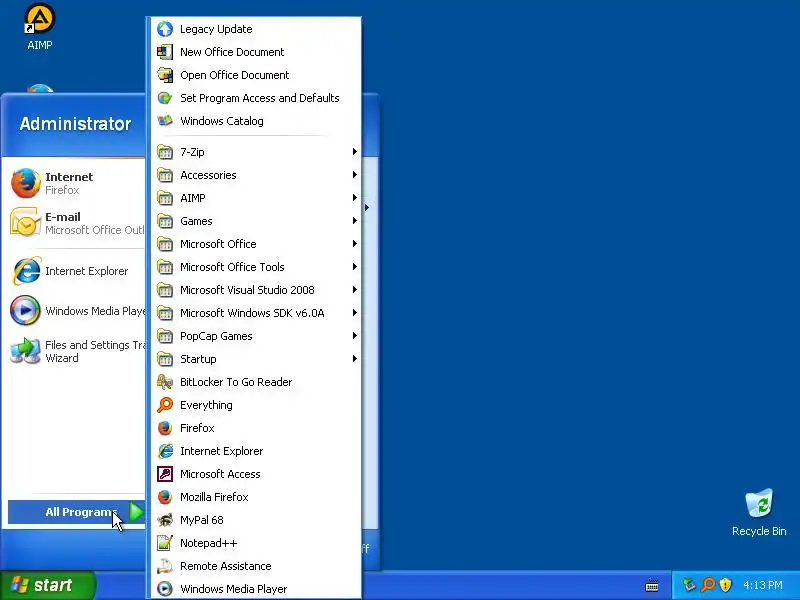Expand Microsoft Visual Studio 2008 arrow

tap(355, 289)
